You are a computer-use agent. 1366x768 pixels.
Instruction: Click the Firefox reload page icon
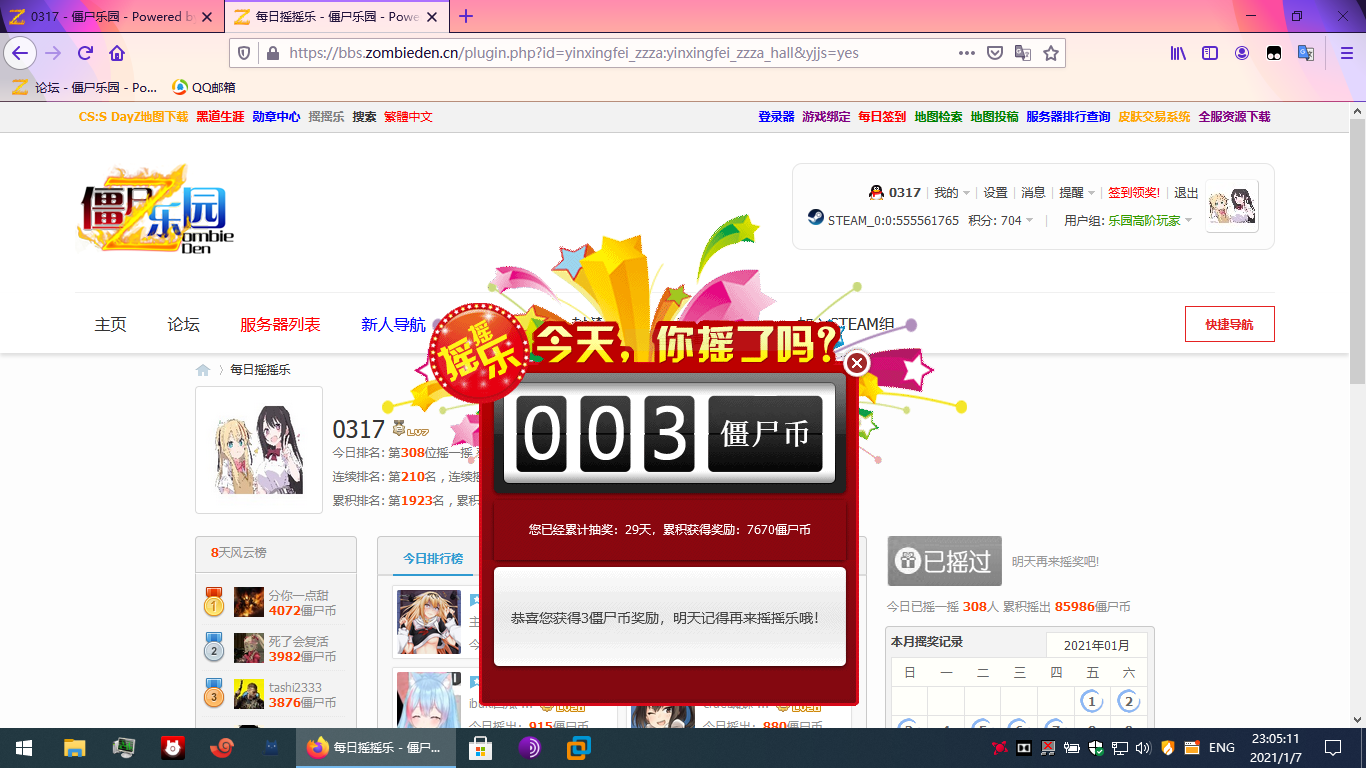pyautogui.click(x=86, y=54)
